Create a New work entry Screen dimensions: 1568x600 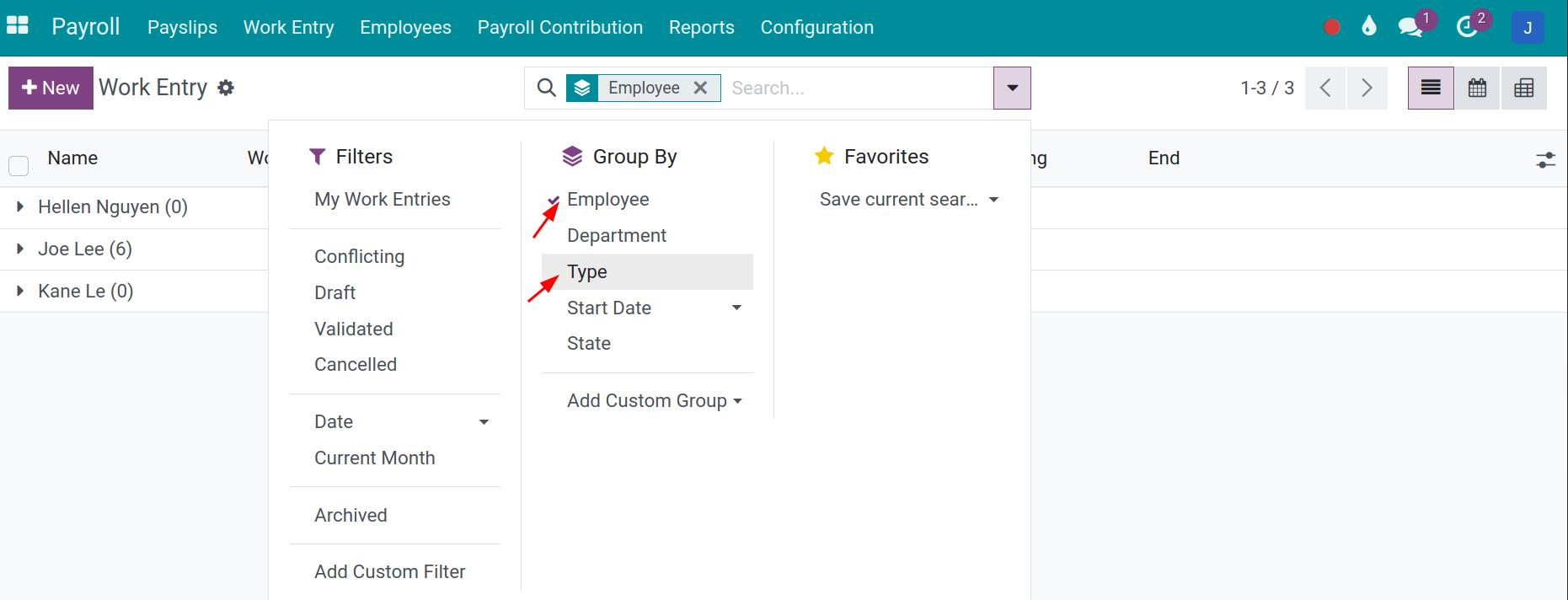tap(51, 88)
